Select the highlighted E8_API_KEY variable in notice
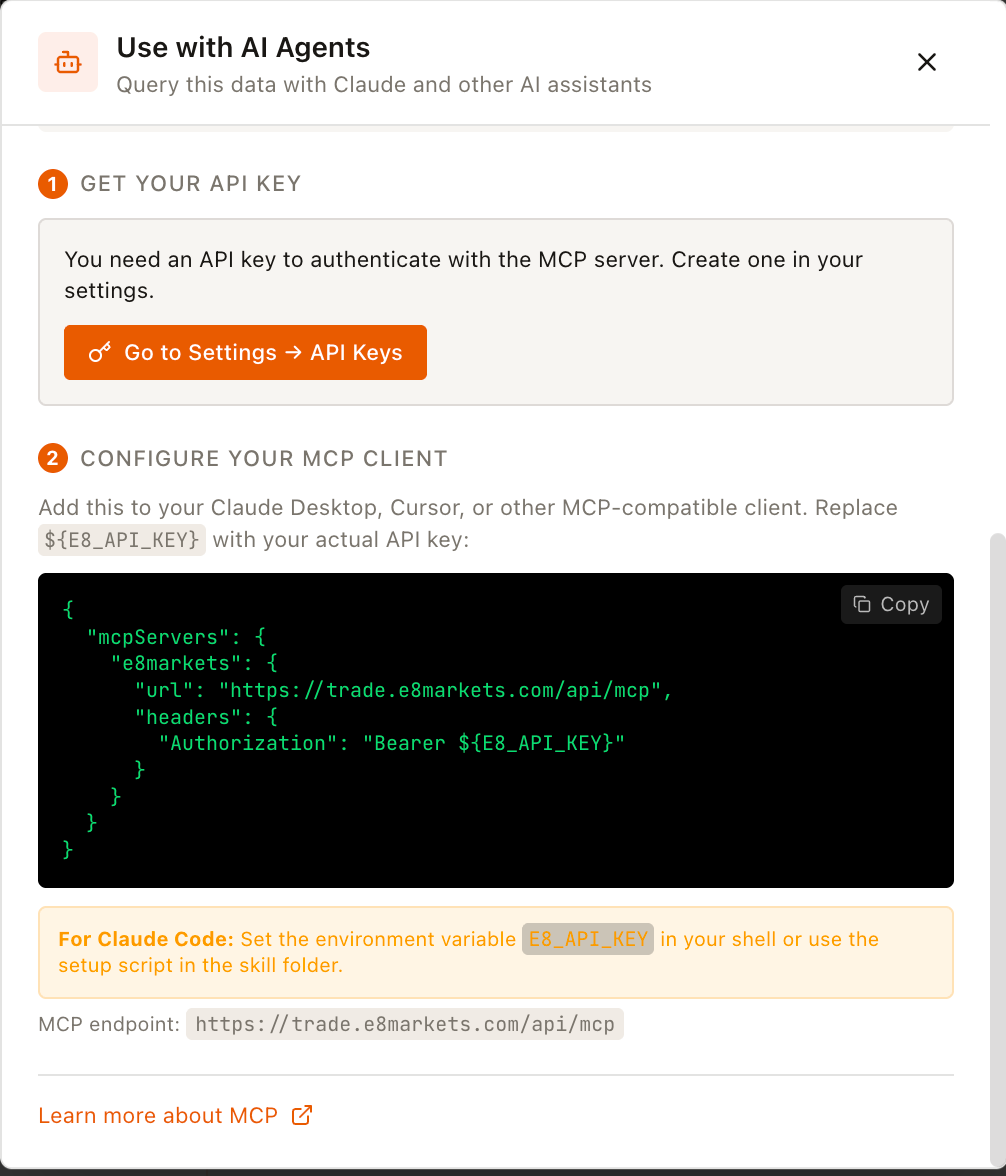Image resolution: width=1006 pixels, height=1176 pixels. click(588, 939)
